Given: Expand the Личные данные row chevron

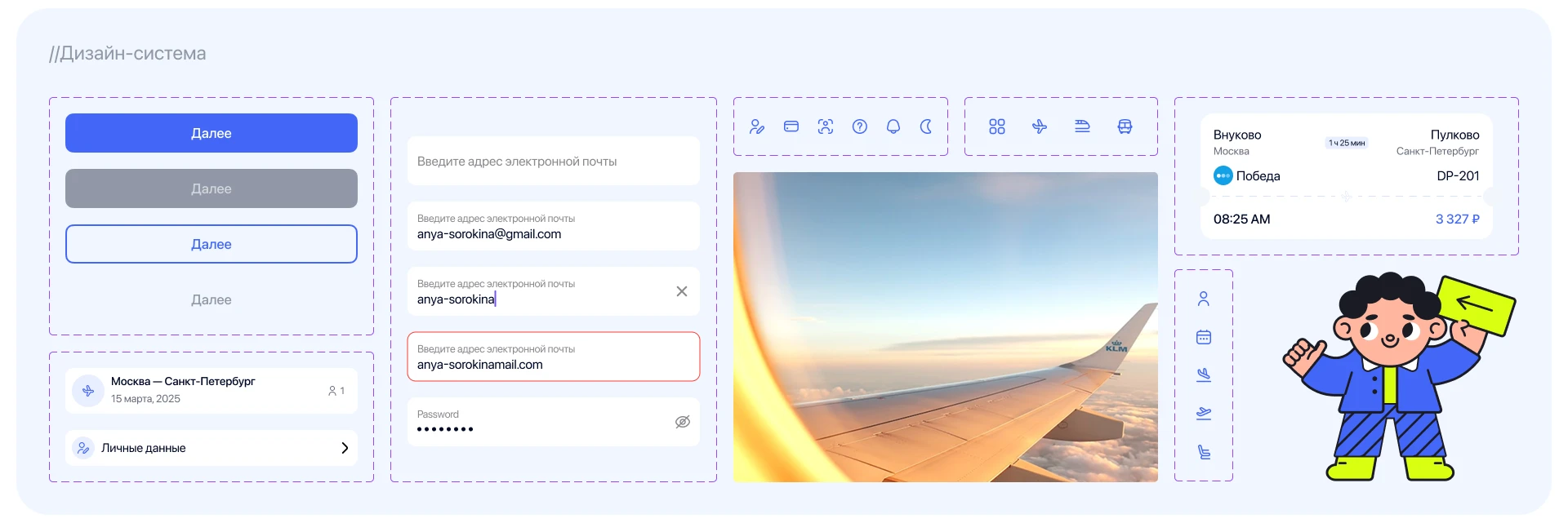Looking at the screenshot, I should click(345, 448).
